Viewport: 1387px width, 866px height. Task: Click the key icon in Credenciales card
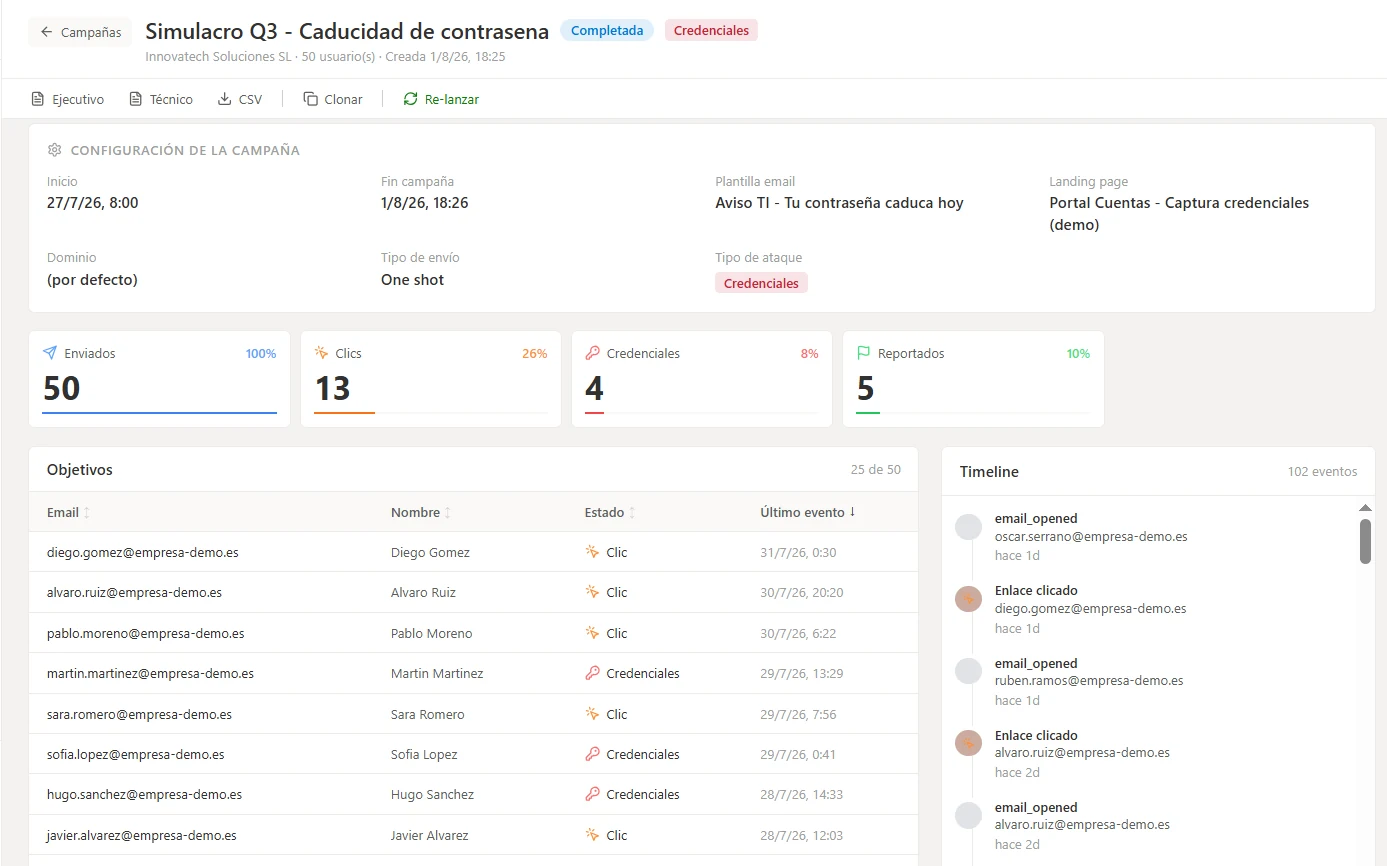click(592, 353)
